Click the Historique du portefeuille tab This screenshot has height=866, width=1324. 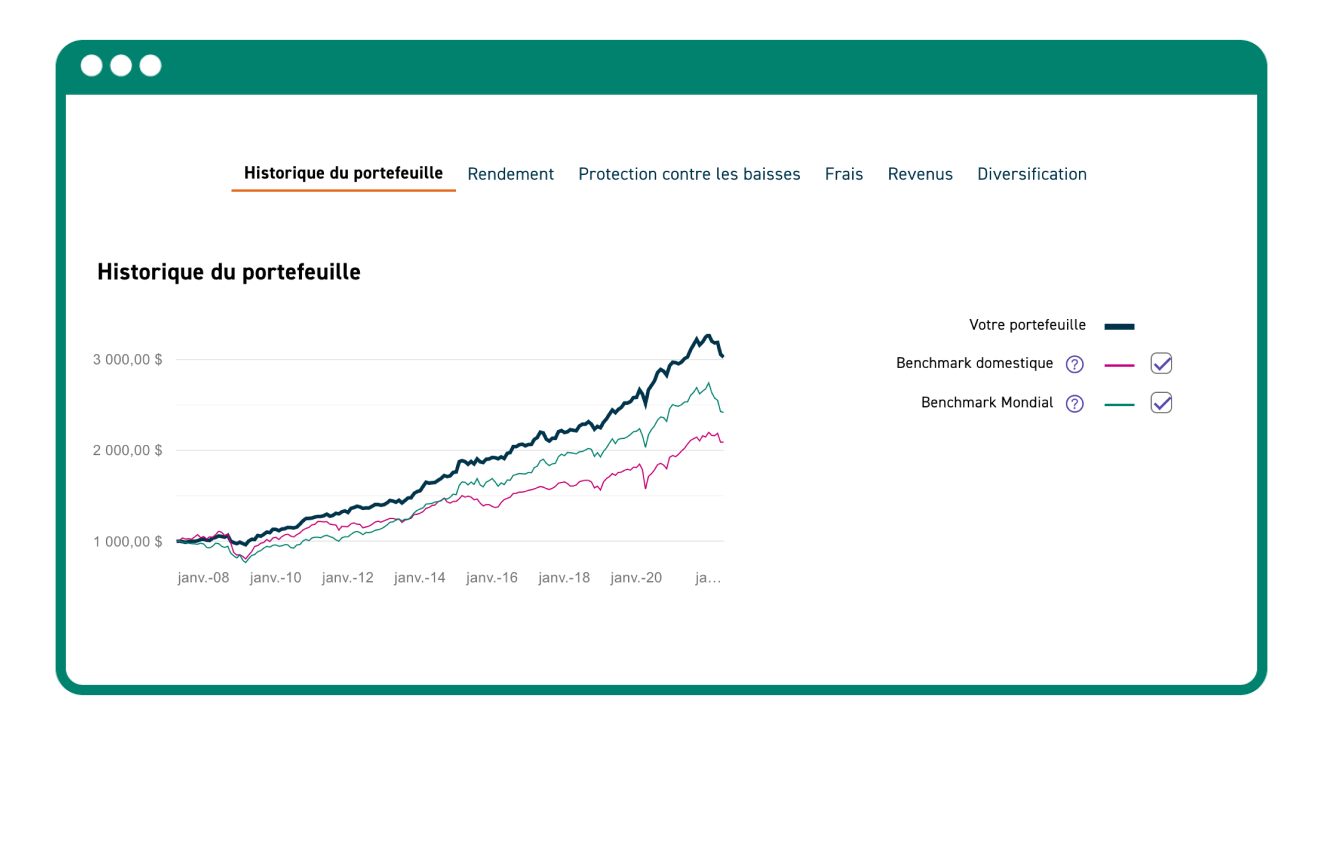click(x=343, y=172)
